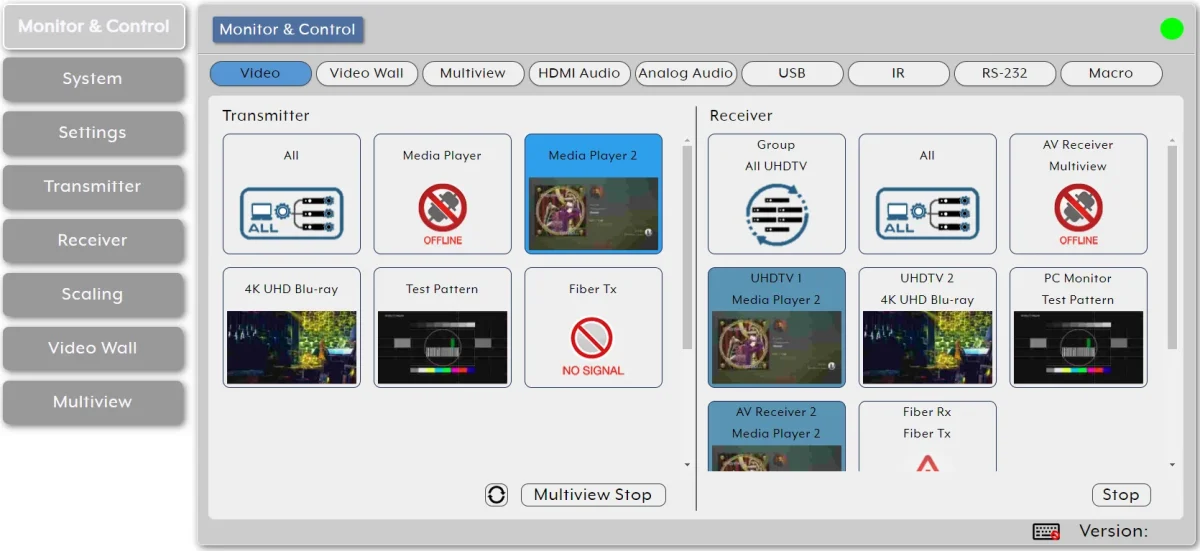Screen dimensions: 1200x551
Task: Select the All transmitters icon tile
Action: 291,212
